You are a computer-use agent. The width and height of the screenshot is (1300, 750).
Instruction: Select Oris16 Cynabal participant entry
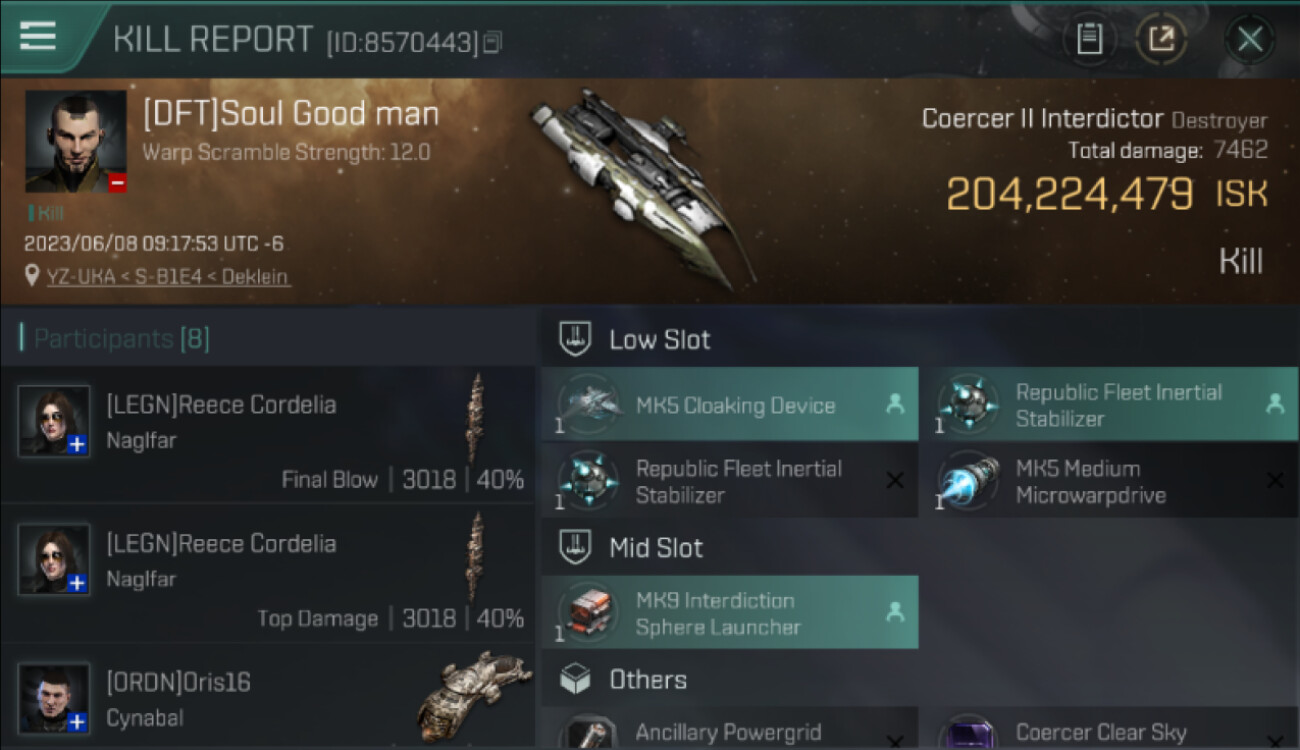(268, 697)
